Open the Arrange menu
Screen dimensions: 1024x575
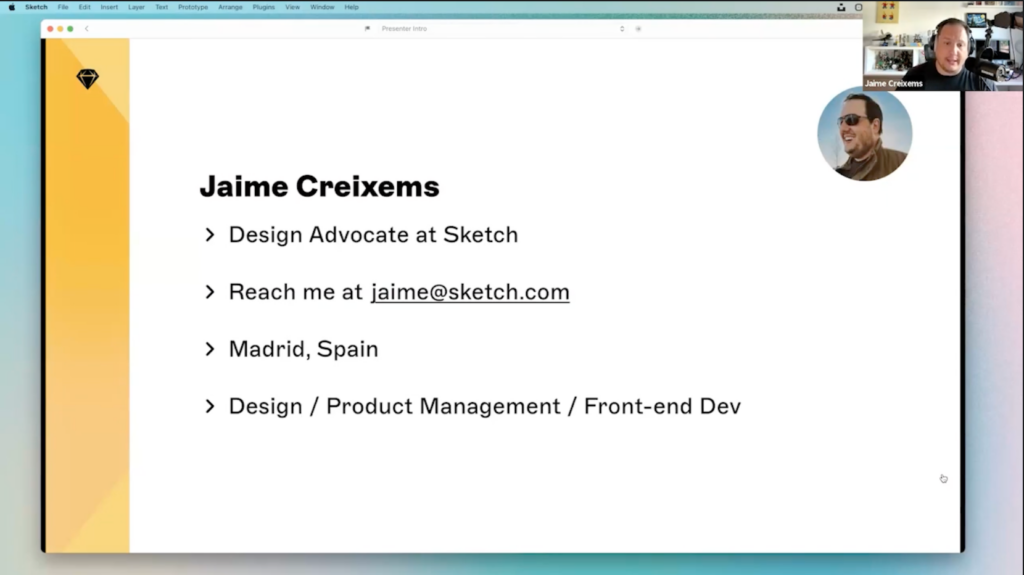click(231, 7)
